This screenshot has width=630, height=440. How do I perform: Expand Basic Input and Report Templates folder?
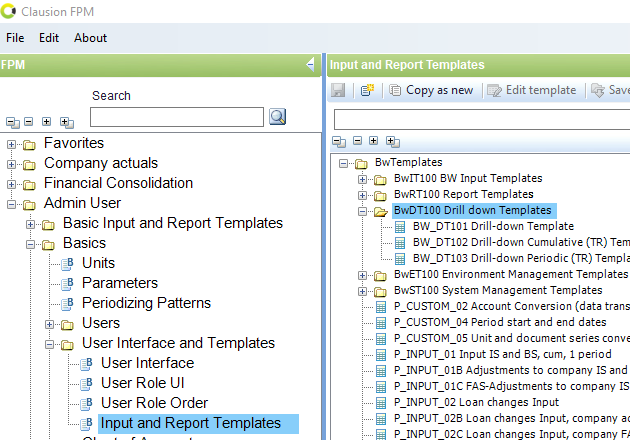pos(31,225)
